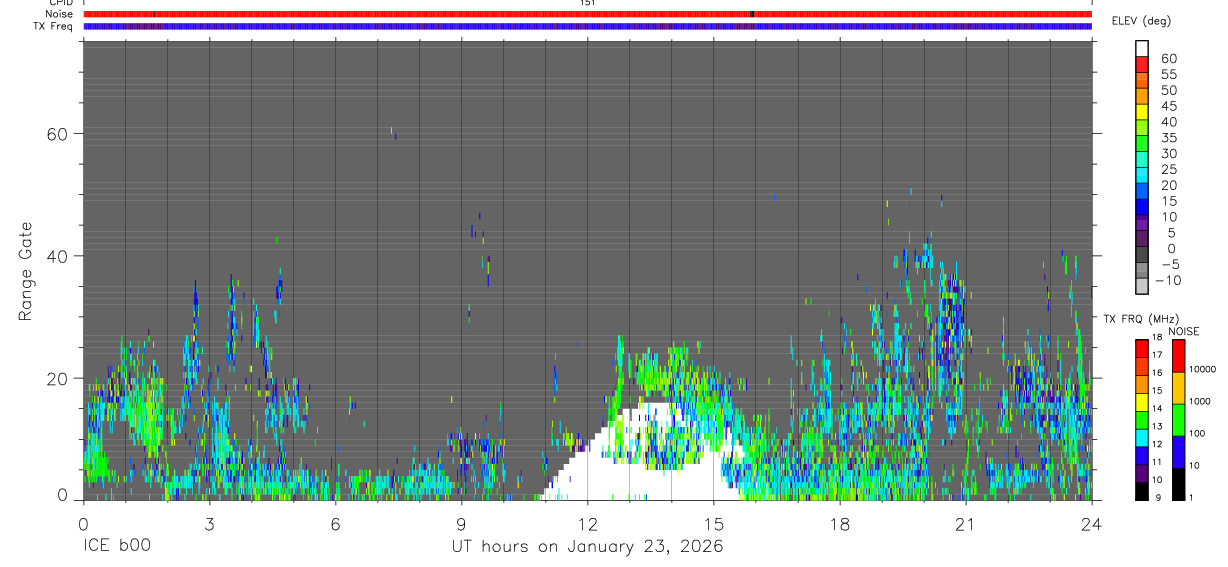Image resolution: width=1228 pixels, height=567 pixels.
Task: Click the '25' label on ELEV scale
Action: (1168, 169)
